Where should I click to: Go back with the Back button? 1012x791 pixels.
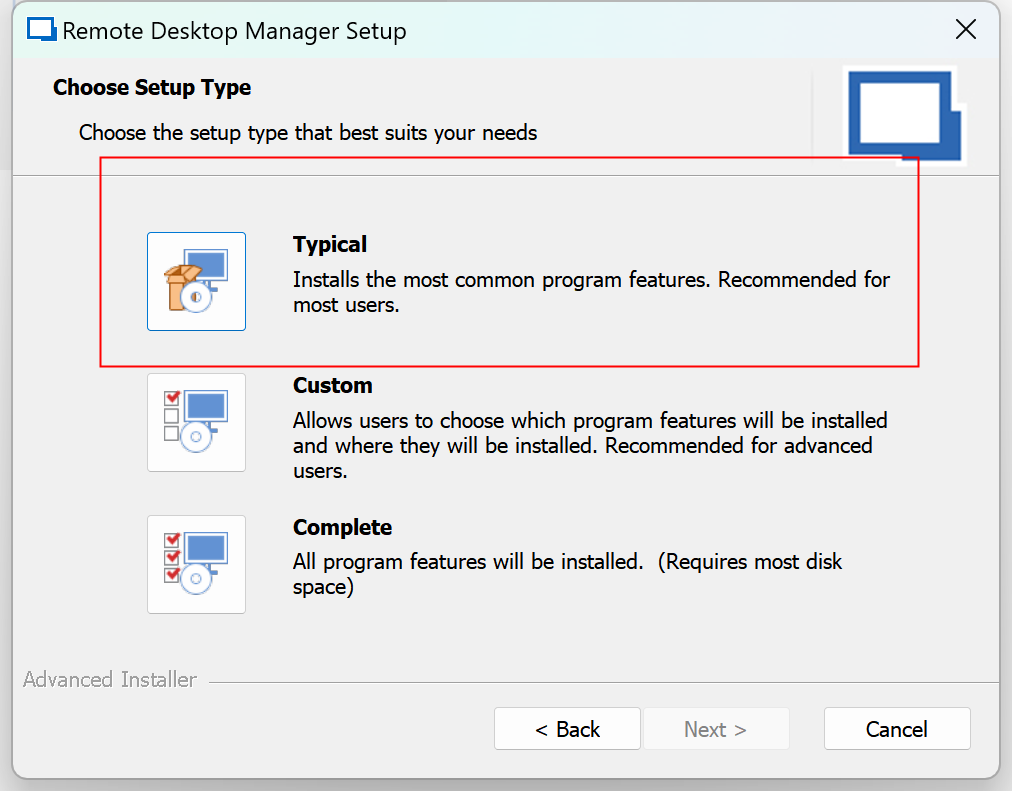[x=567, y=729]
